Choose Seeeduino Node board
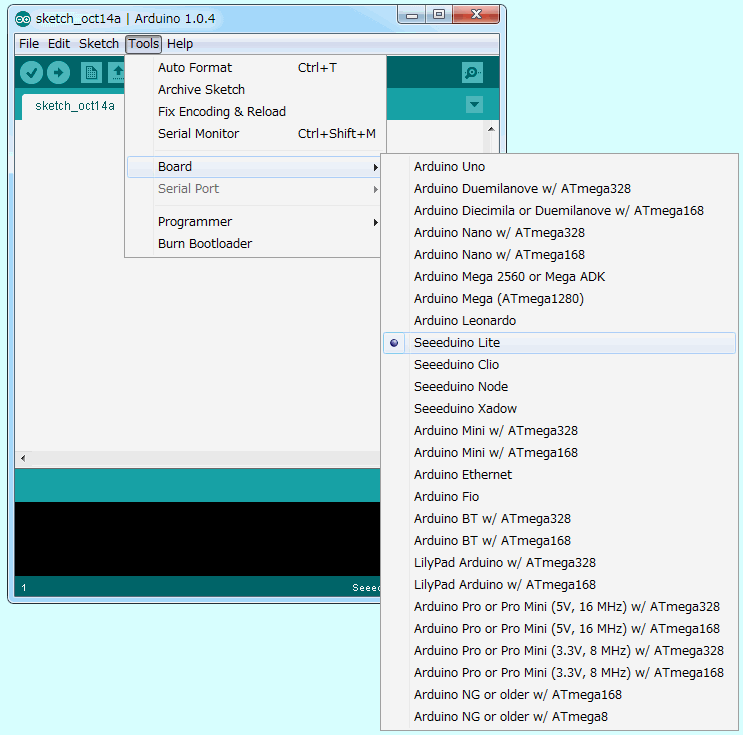This screenshot has width=743, height=735. tap(559, 387)
